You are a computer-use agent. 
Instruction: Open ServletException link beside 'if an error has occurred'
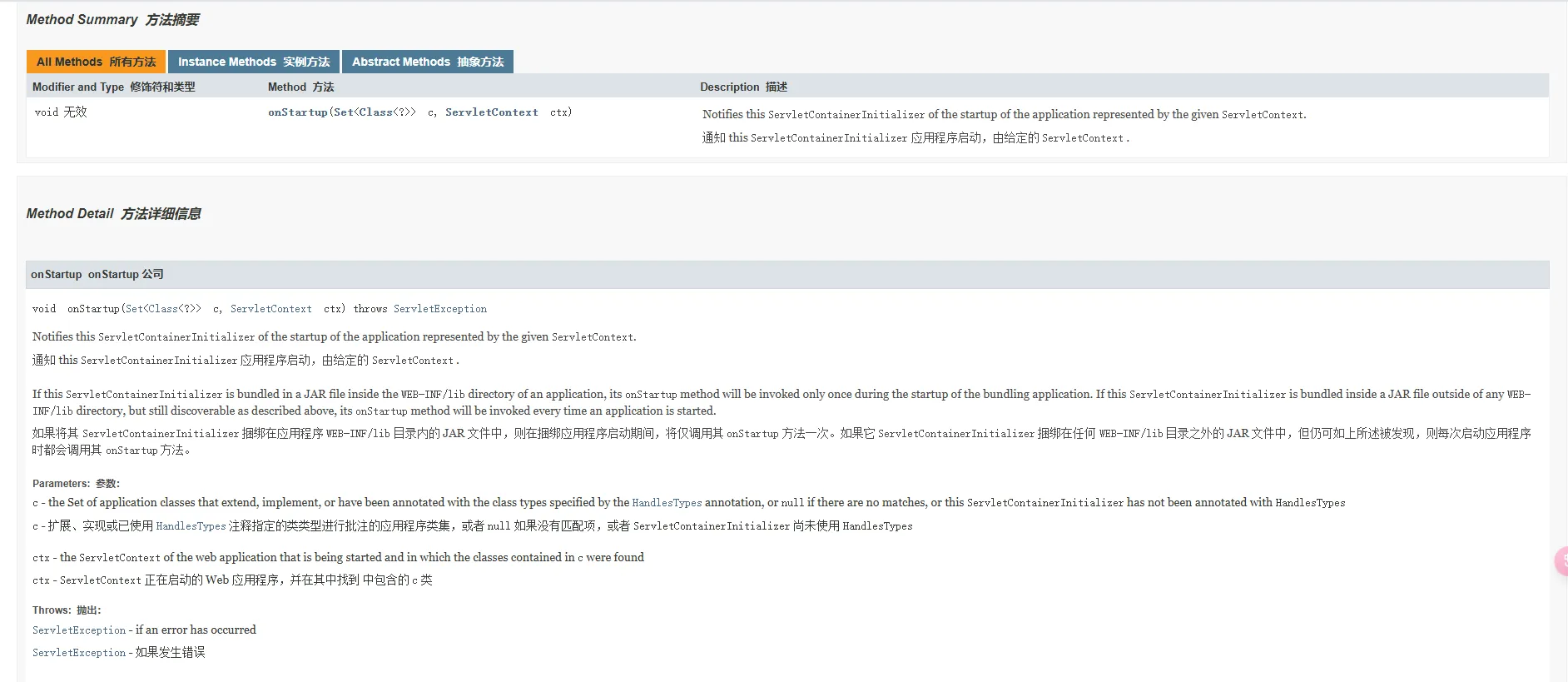(x=79, y=630)
